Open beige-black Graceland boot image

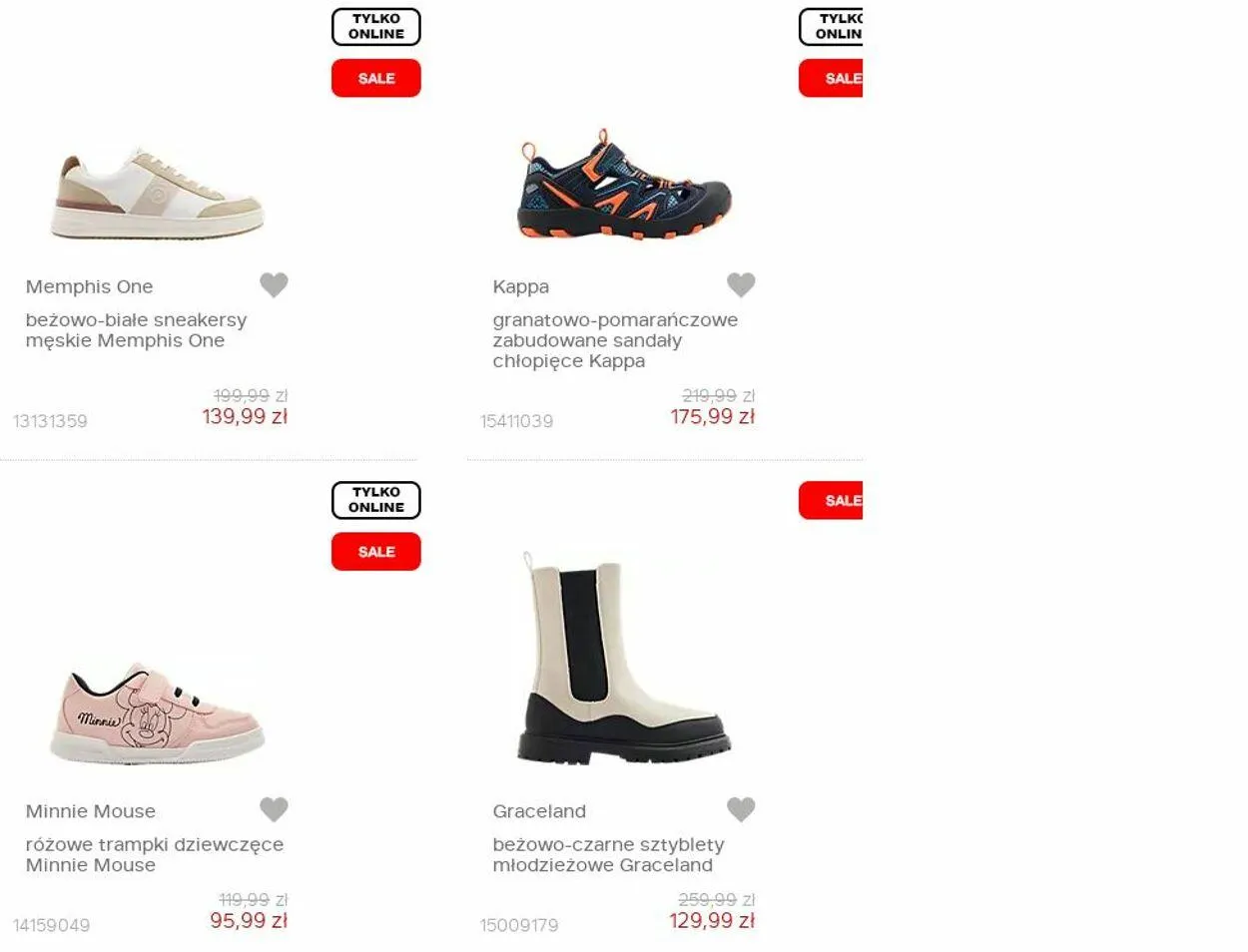coord(624,657)
